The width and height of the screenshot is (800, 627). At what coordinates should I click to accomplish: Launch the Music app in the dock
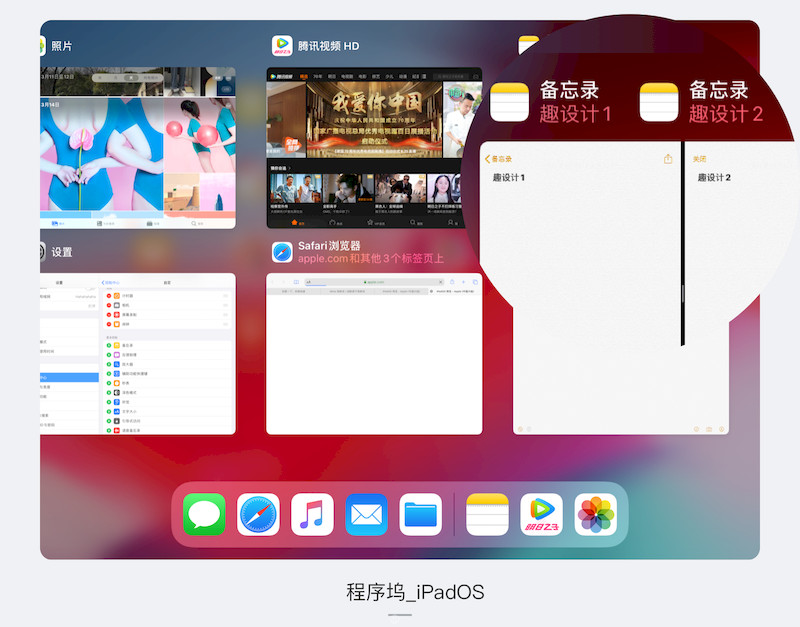[312, 514]
